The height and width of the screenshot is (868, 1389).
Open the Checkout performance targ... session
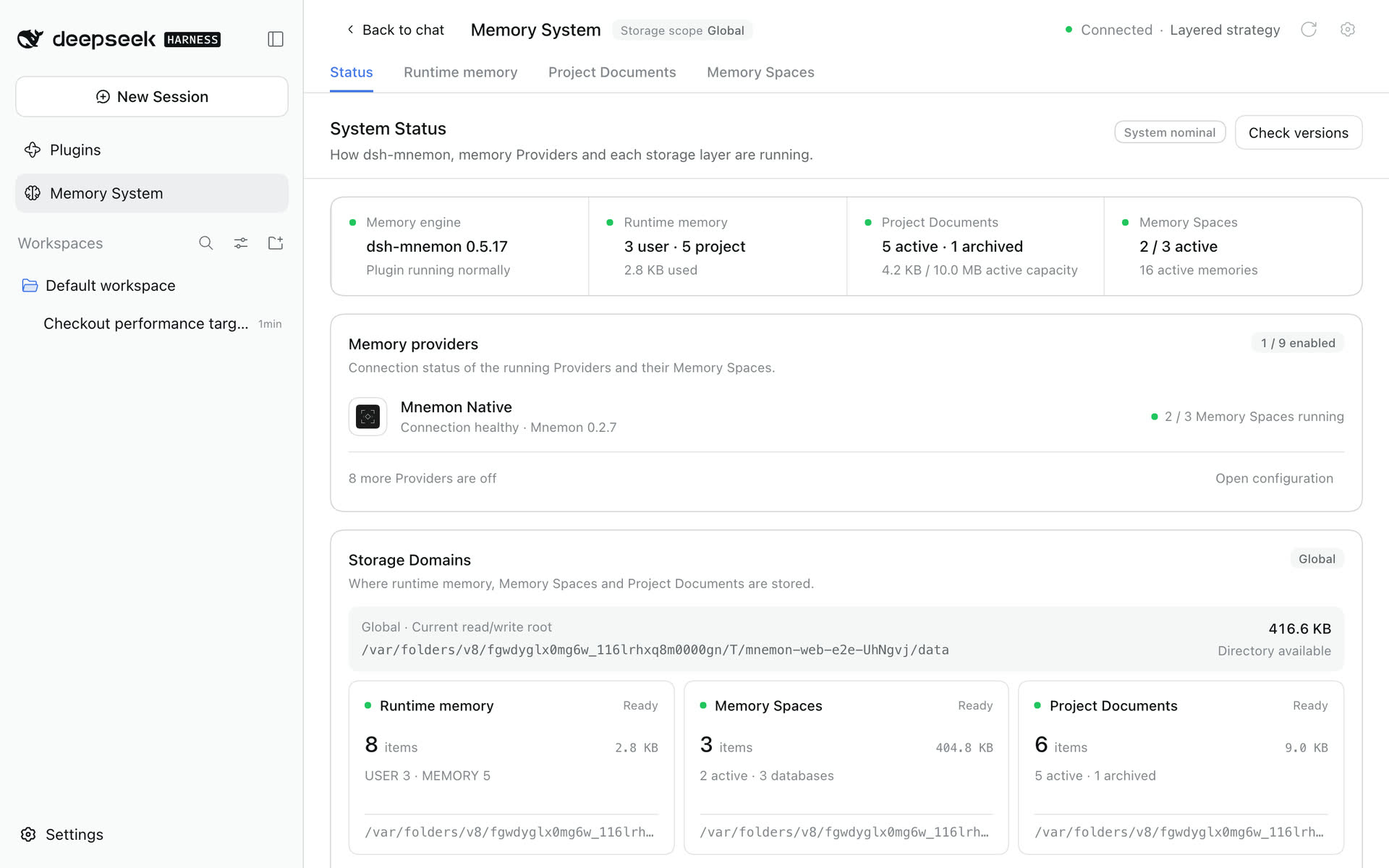click(152, 324)
